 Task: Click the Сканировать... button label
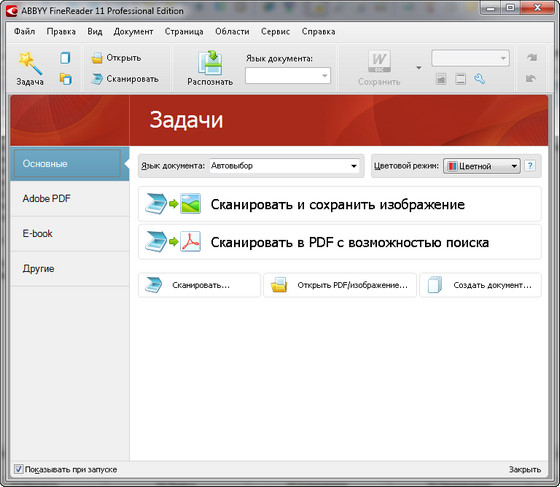pos(201,285)
